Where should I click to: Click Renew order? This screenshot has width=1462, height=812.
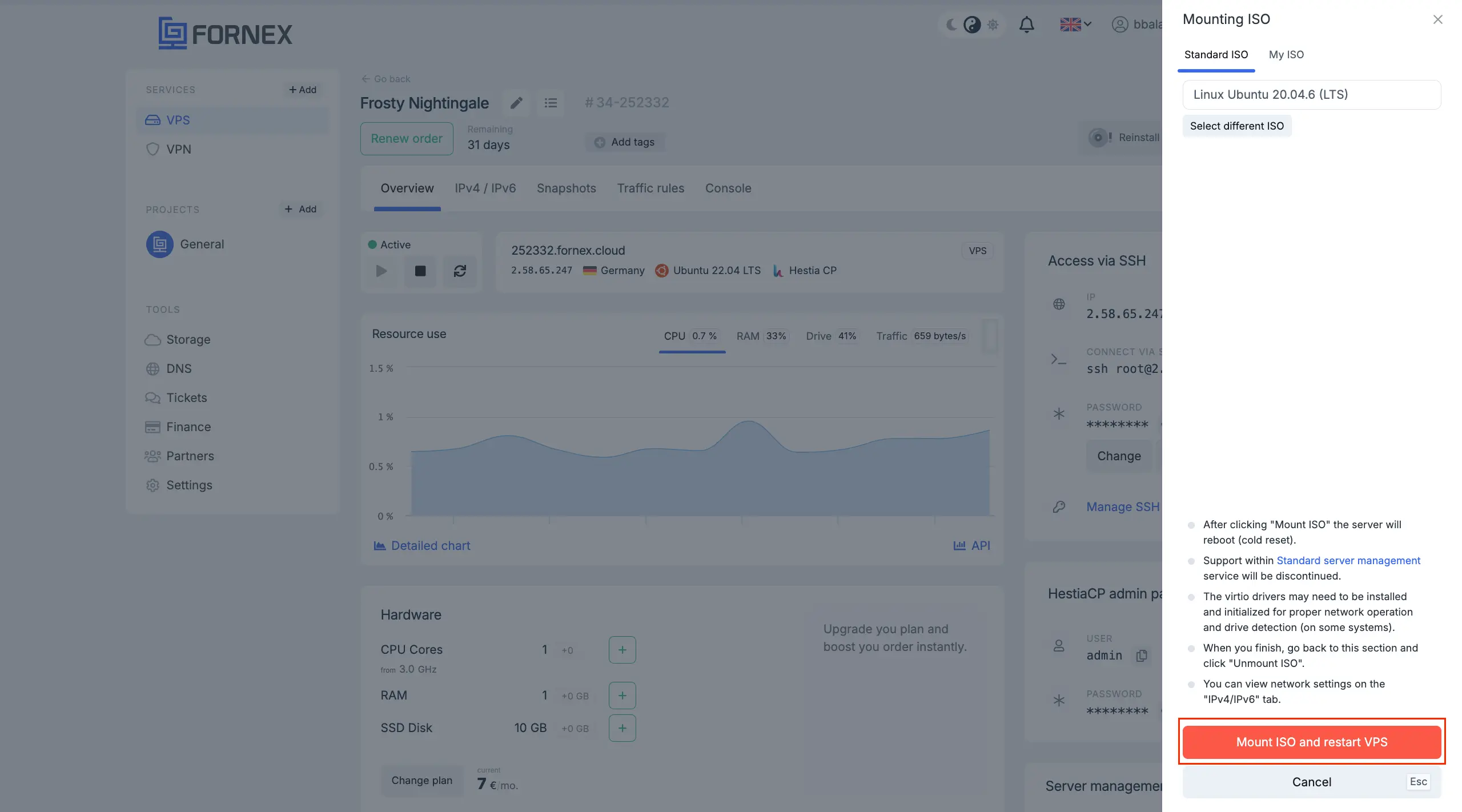click(x=407, y=139)
